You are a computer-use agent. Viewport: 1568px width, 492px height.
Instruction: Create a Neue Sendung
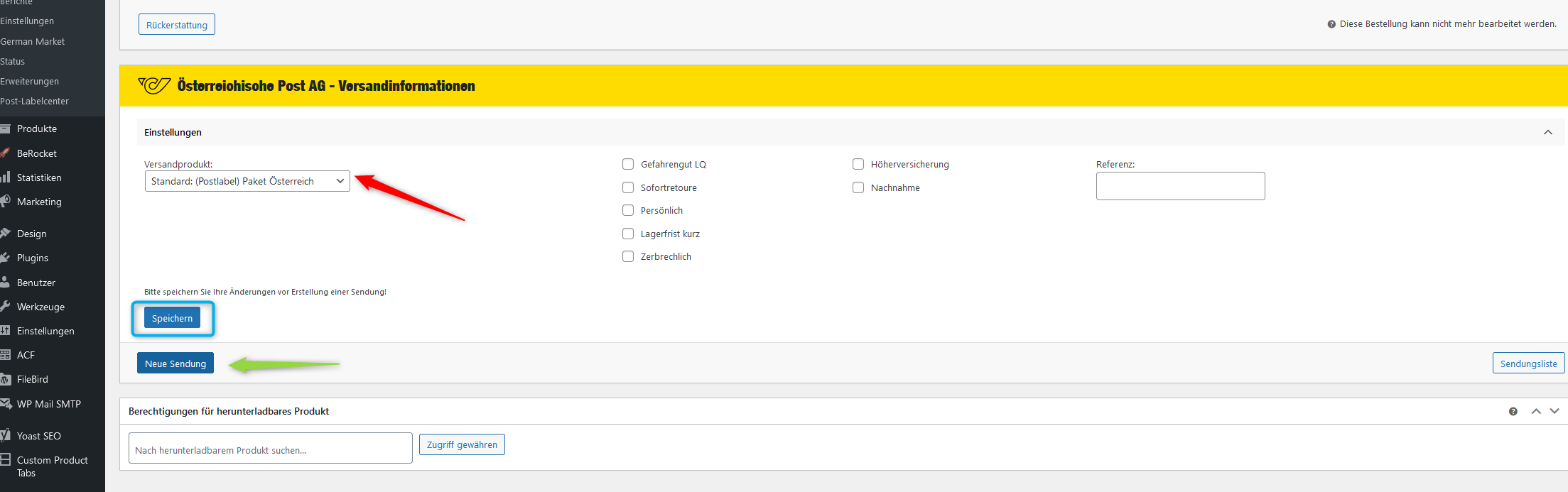[175, 363]
